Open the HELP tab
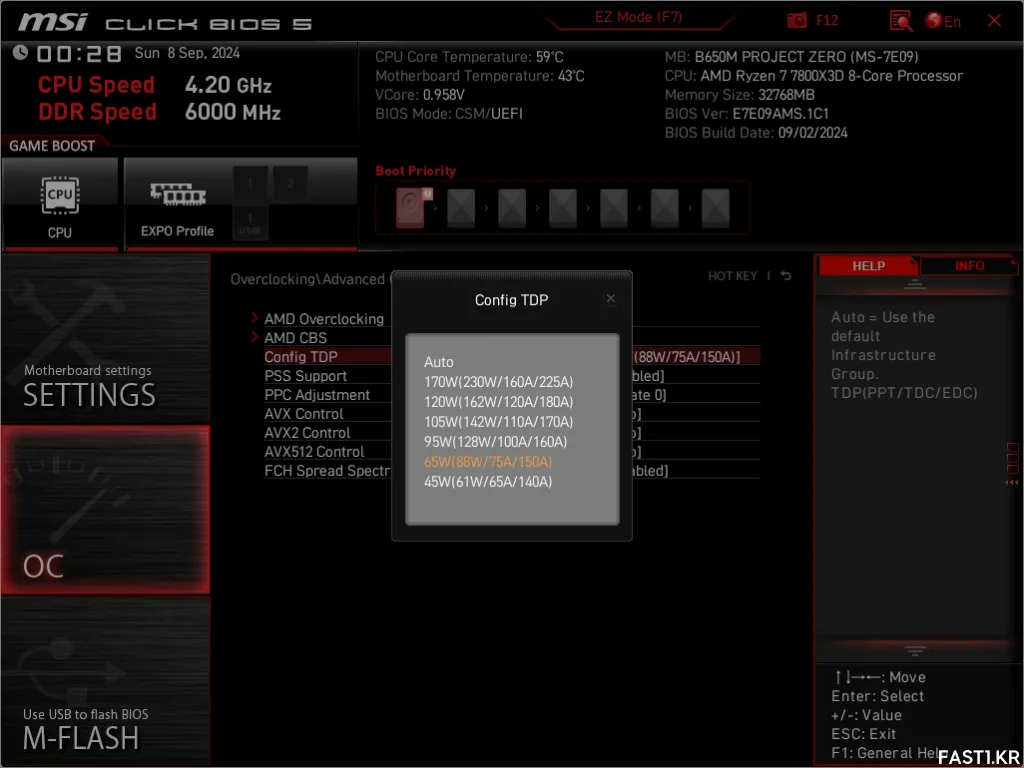 point(869,265)
